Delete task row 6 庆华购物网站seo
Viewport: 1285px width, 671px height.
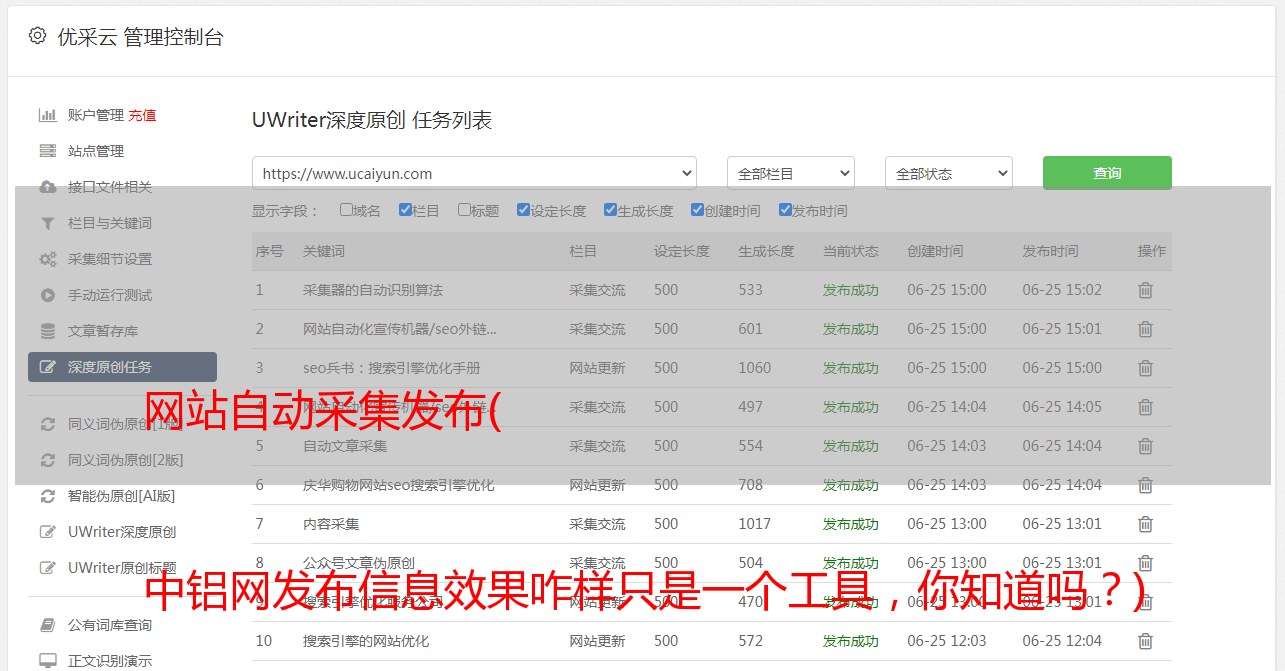click(x=1146, y=485)
